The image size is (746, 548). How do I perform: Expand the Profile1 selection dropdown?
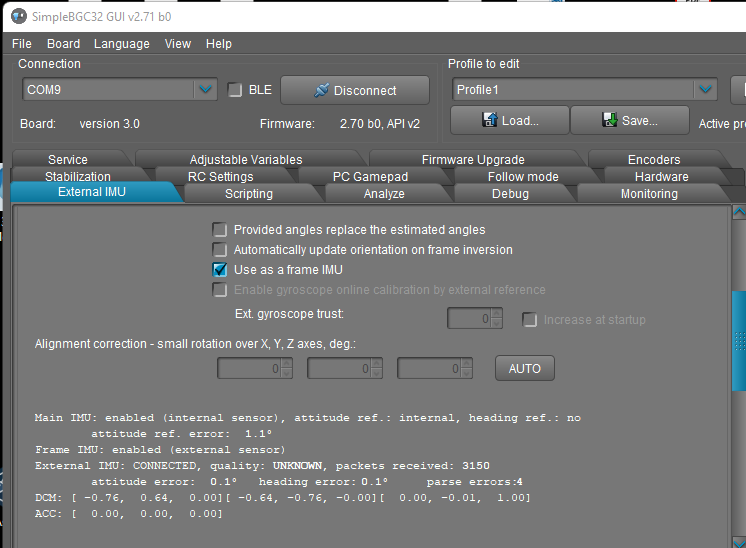click(706, 89)
